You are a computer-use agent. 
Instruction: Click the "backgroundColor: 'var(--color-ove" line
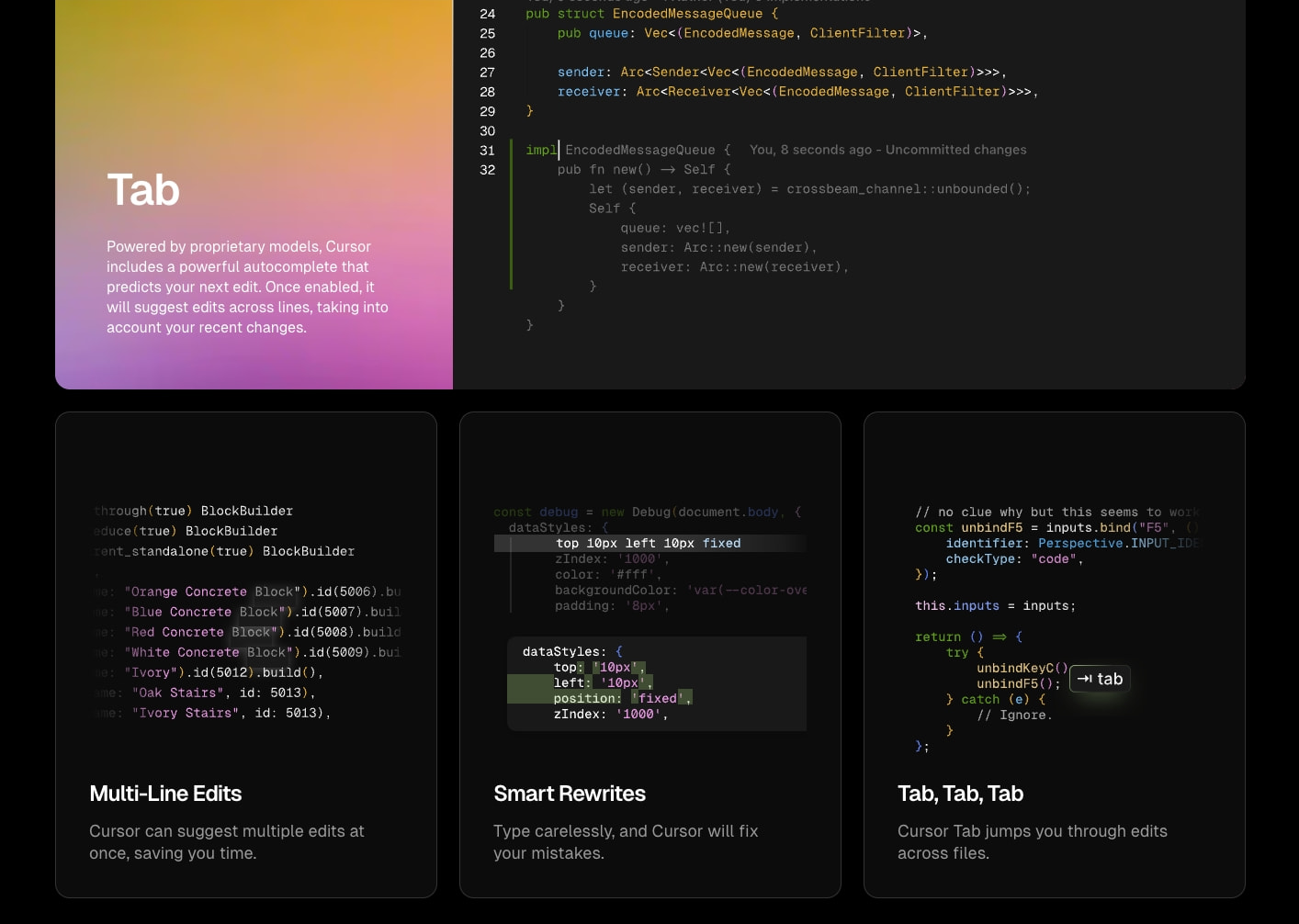[x=681, y=591]
